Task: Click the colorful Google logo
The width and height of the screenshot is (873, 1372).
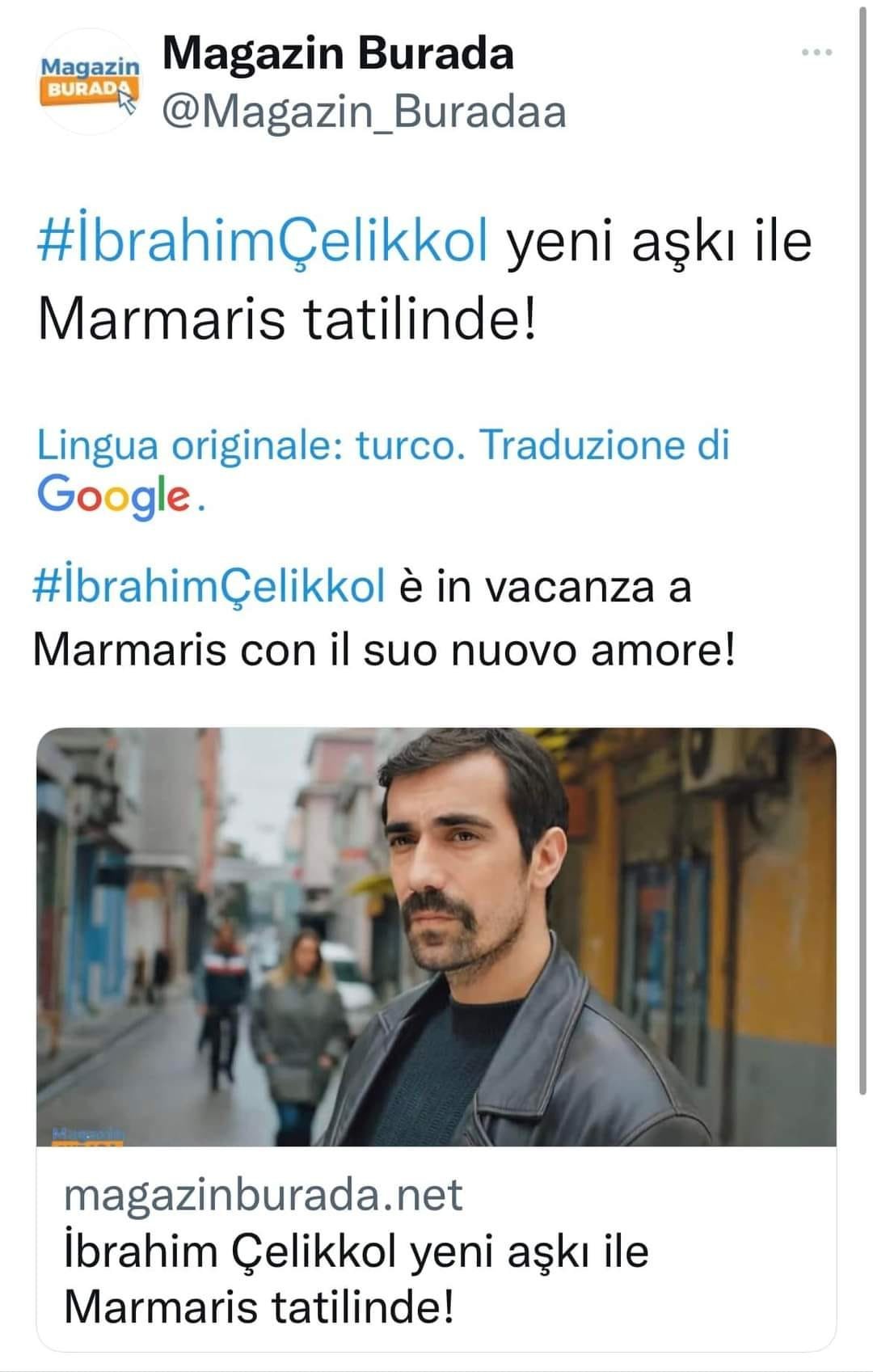Action: pos(113,495)
